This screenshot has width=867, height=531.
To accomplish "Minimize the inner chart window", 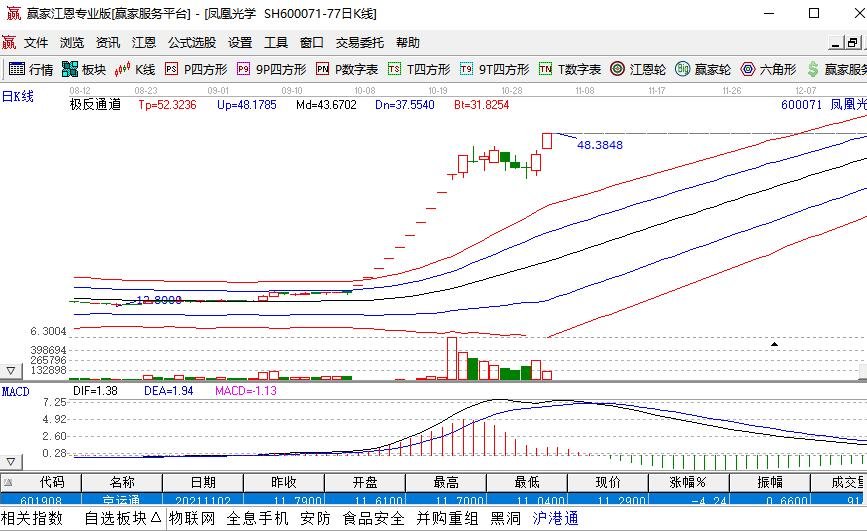I will tap(836, 43).
